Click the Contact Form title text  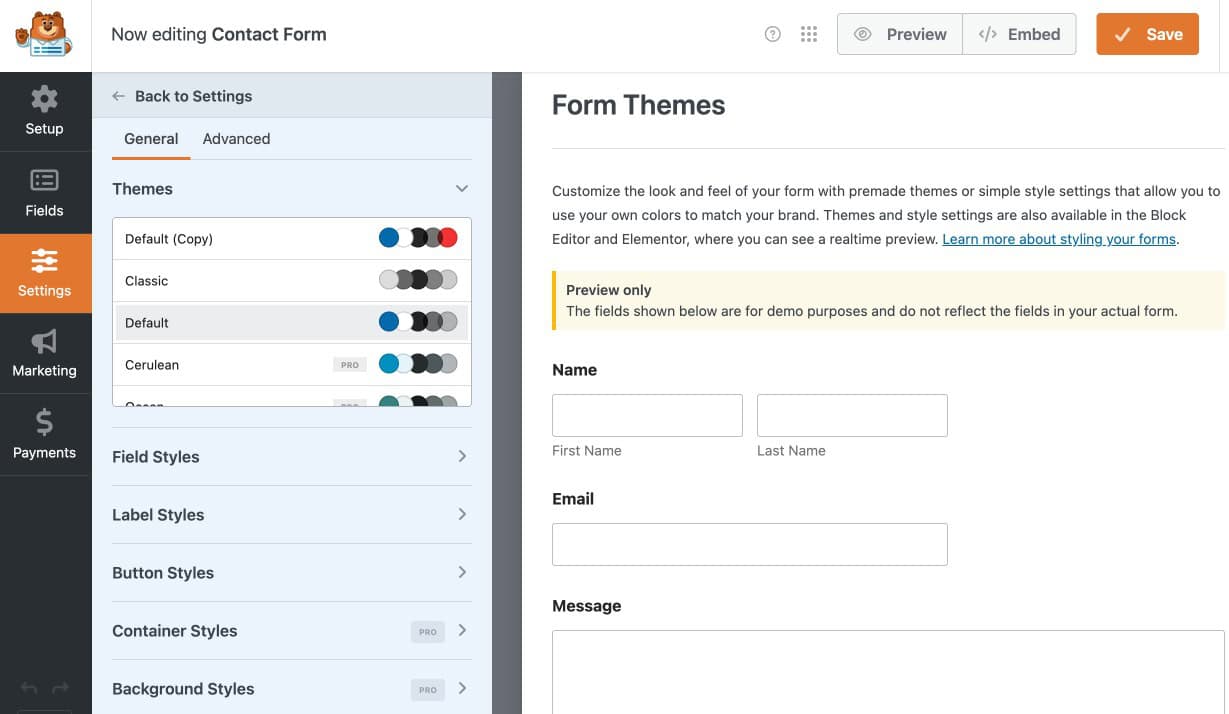click(x=269, y=34)
